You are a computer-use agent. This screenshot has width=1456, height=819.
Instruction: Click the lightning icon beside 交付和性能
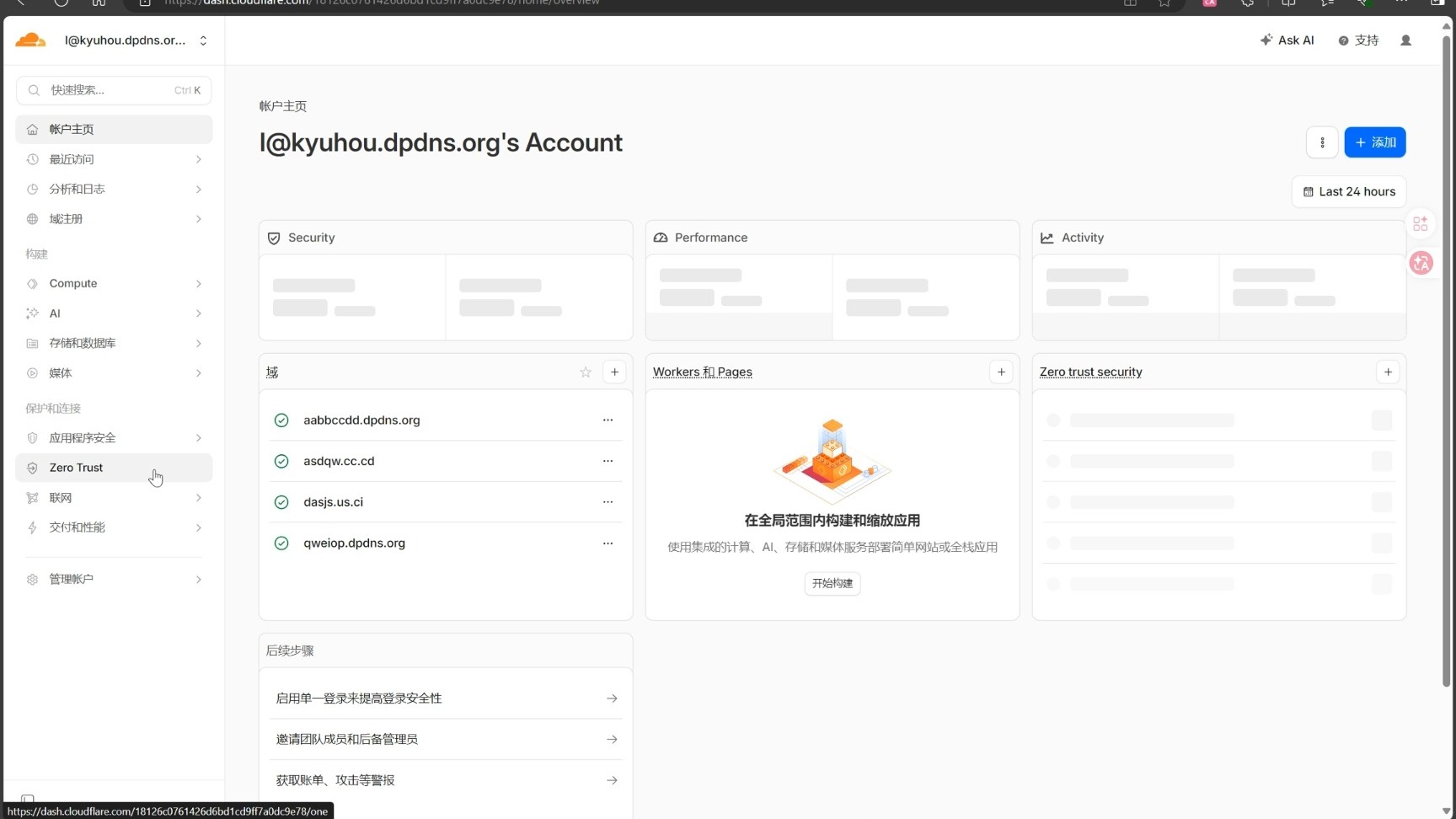pyautogui.click(x=32, y=527)
